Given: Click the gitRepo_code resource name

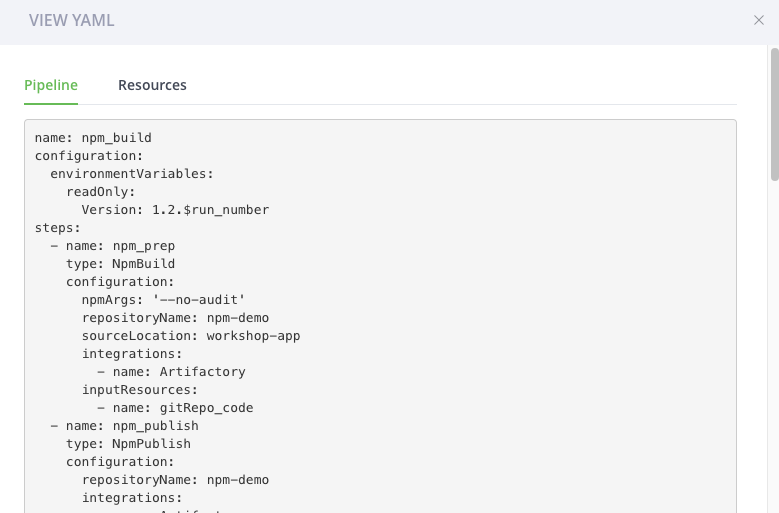Looking at the screenshot, I should (x=206, y=408).
